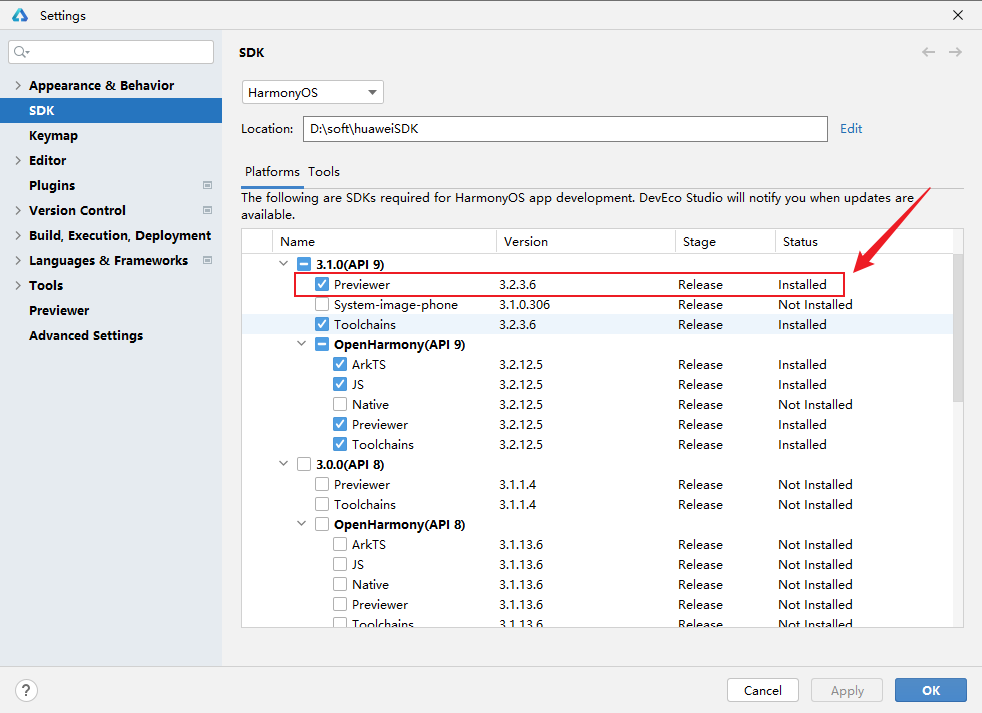982x713 pixels.
Task: Uncheck Toolchains version 3.2.12.5
Action: tap(340, 445)
